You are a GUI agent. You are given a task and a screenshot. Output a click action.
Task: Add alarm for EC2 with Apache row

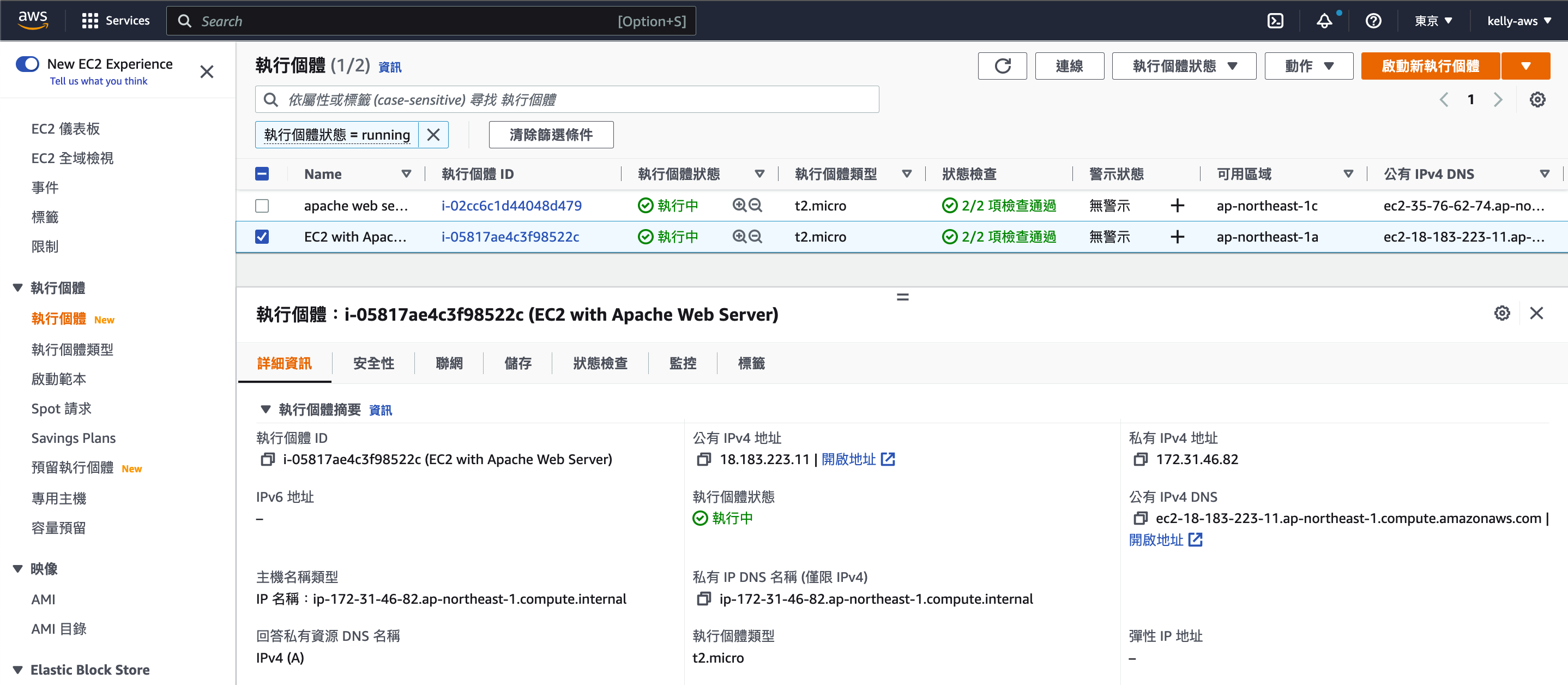pos(1177,236)
